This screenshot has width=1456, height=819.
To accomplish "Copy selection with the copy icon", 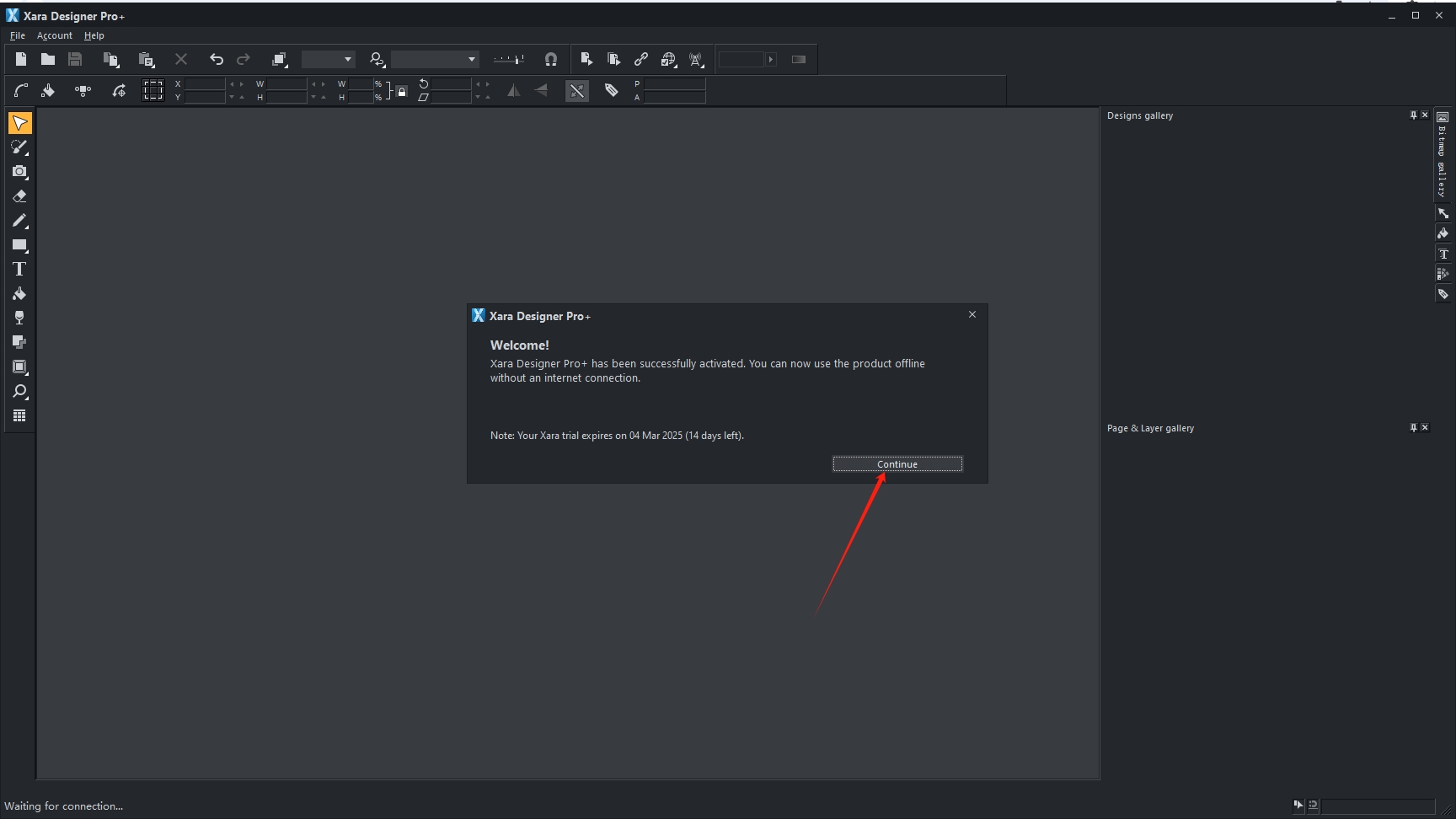I will click(110, 59).
